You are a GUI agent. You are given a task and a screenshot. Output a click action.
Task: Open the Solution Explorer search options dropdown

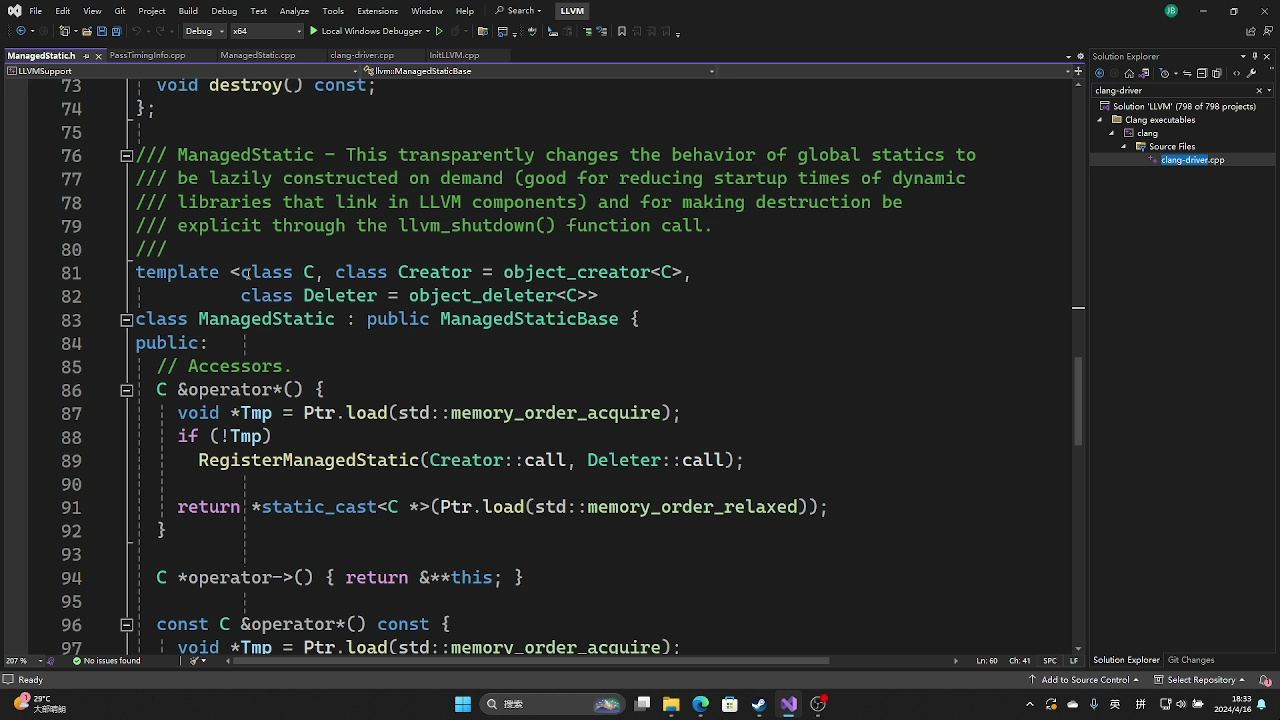click(1271, 90)
